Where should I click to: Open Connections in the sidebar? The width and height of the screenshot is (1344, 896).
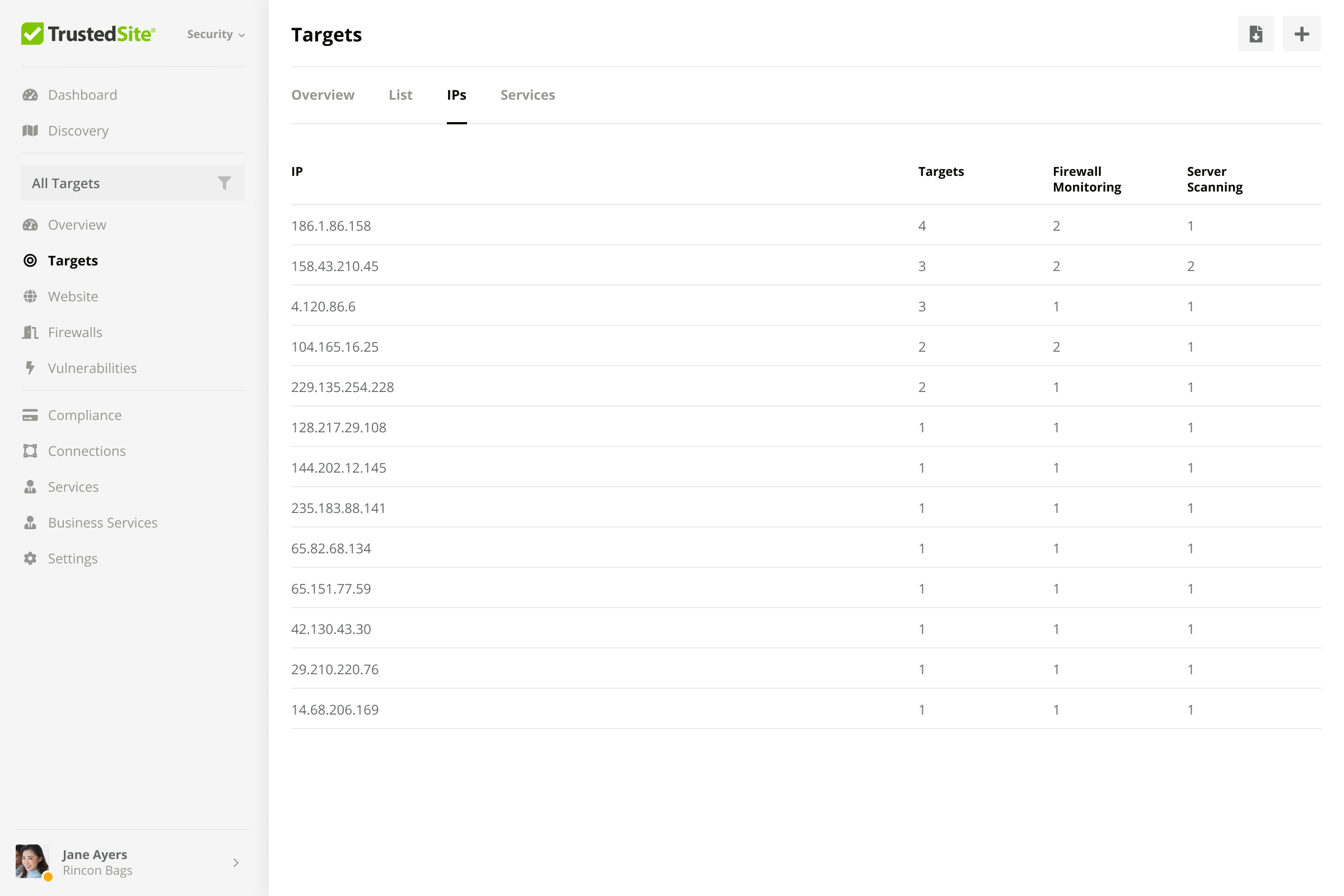pyautogui.click(x=86, y=451)
